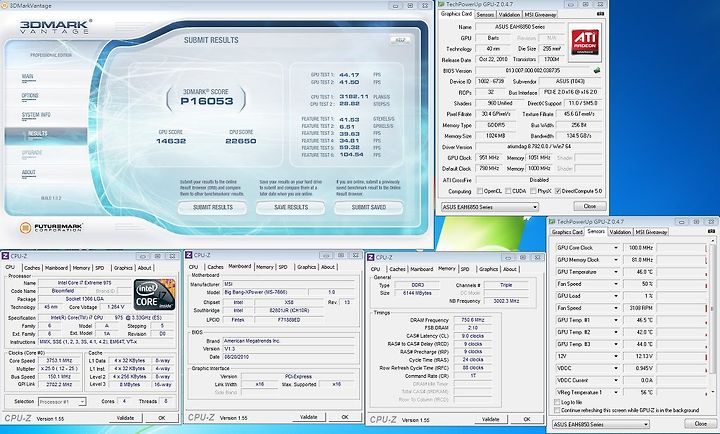Image resolution: width=720 pixels, height=434 pixels.
Task: Click the CPU-Z title icon of the Memory window
Action: [371, 257]
